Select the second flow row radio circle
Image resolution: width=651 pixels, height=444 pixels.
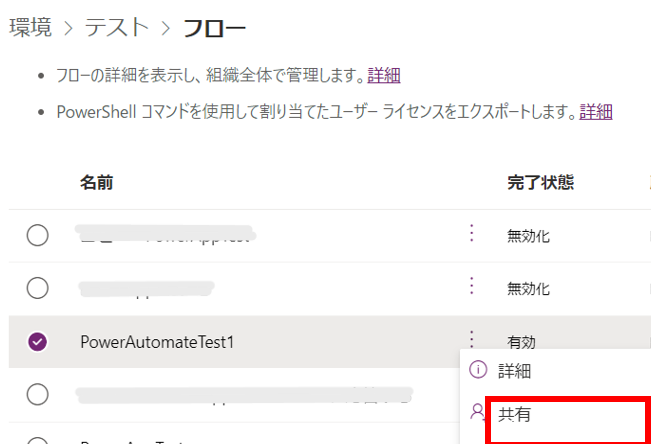[x=37, y=288]
